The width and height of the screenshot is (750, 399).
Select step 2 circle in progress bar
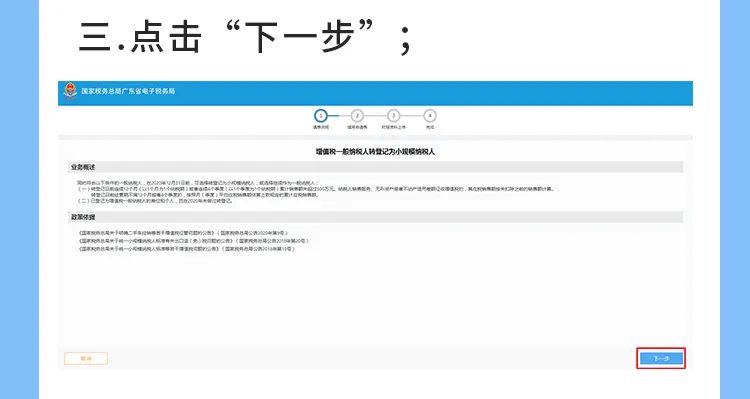click(x=357, y=116)
